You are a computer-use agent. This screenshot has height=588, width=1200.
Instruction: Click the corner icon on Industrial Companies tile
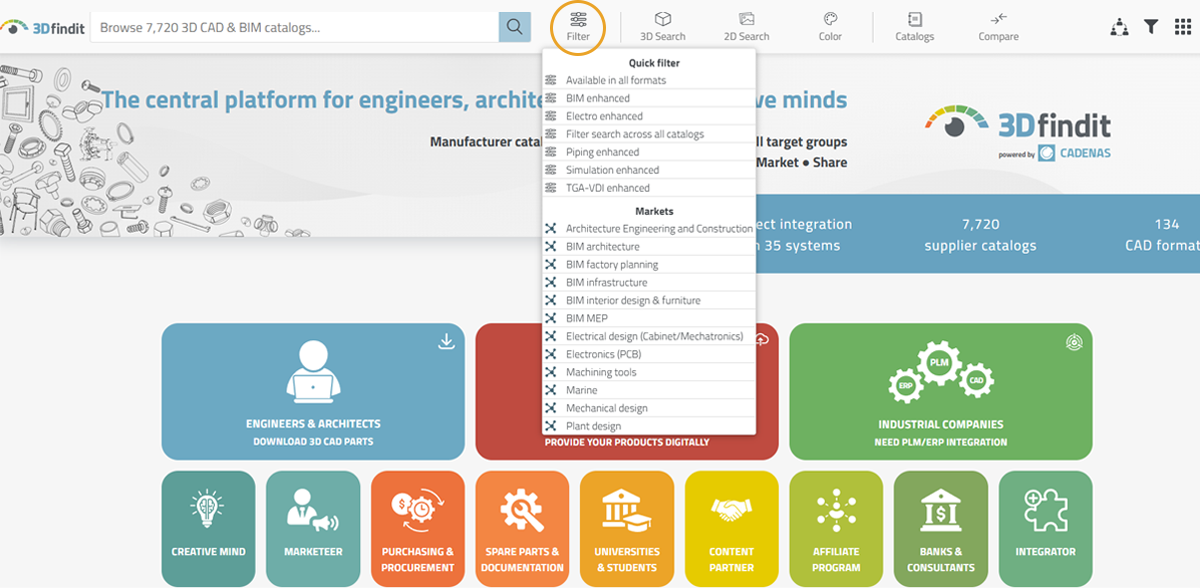coord(1074,342)
